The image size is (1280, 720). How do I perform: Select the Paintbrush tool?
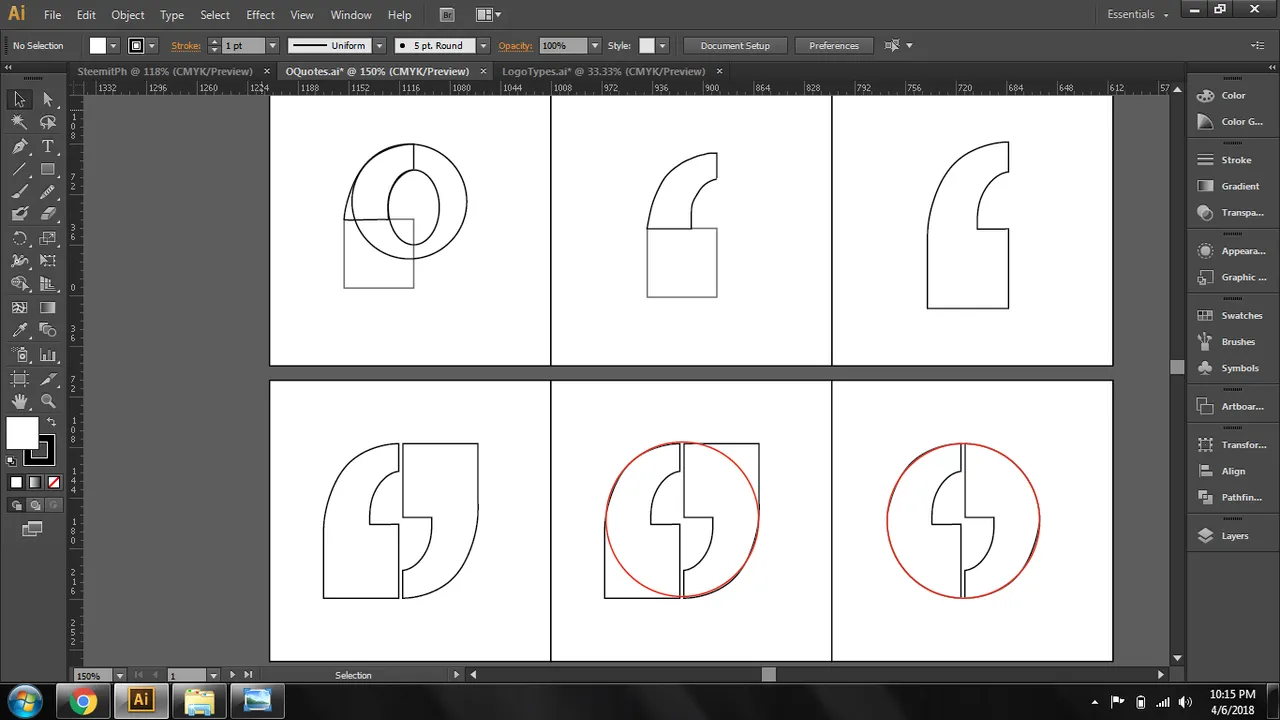(19, 192)
